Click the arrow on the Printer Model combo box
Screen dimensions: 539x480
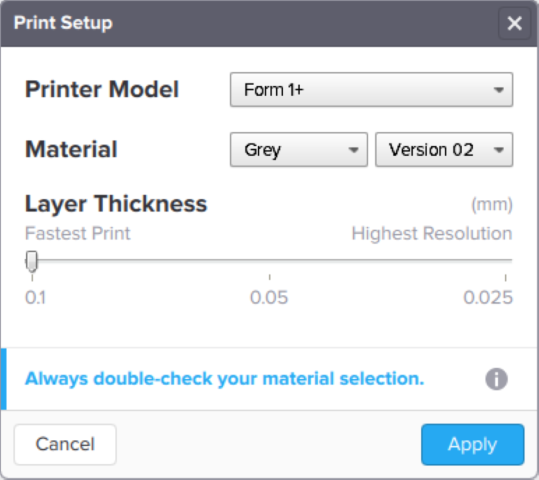point(498,90)
